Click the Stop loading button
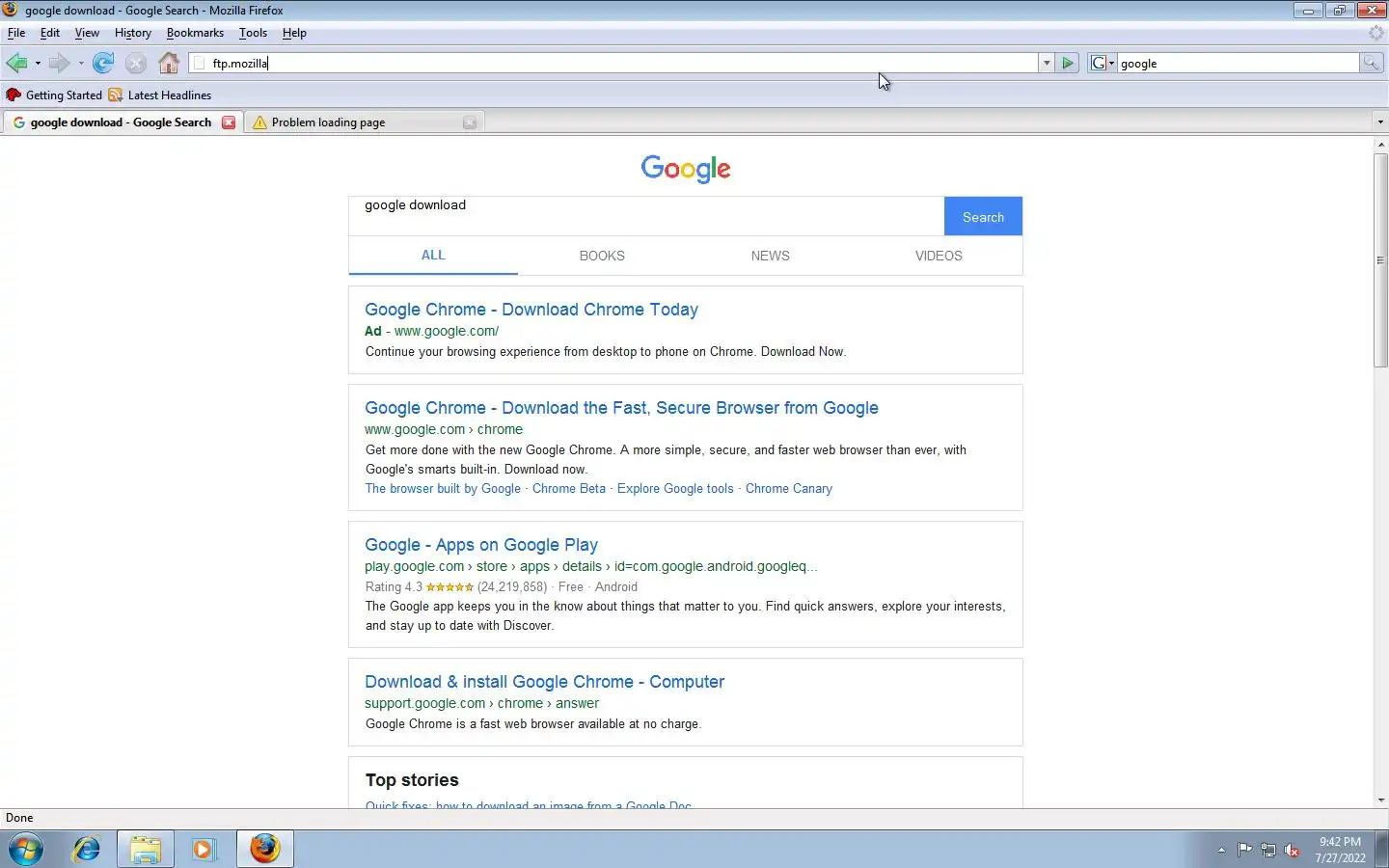Screen dimensions: 1389x868 click(136, 64)
